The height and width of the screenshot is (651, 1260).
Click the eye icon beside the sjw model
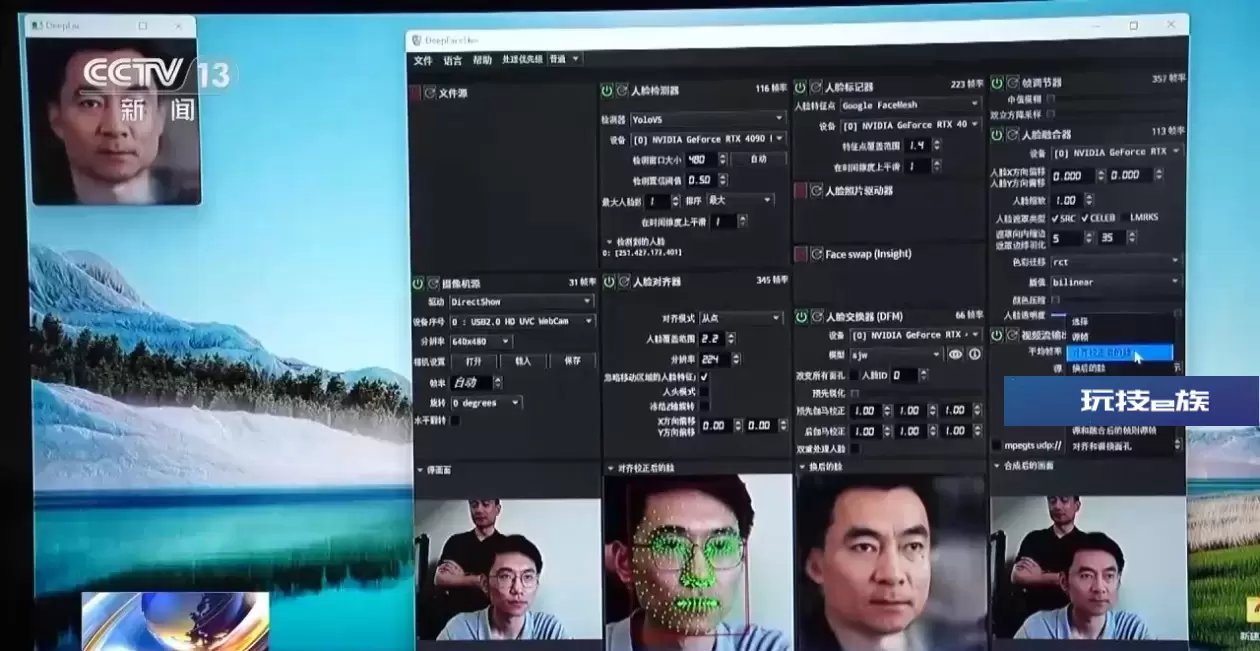pos(956,354)
